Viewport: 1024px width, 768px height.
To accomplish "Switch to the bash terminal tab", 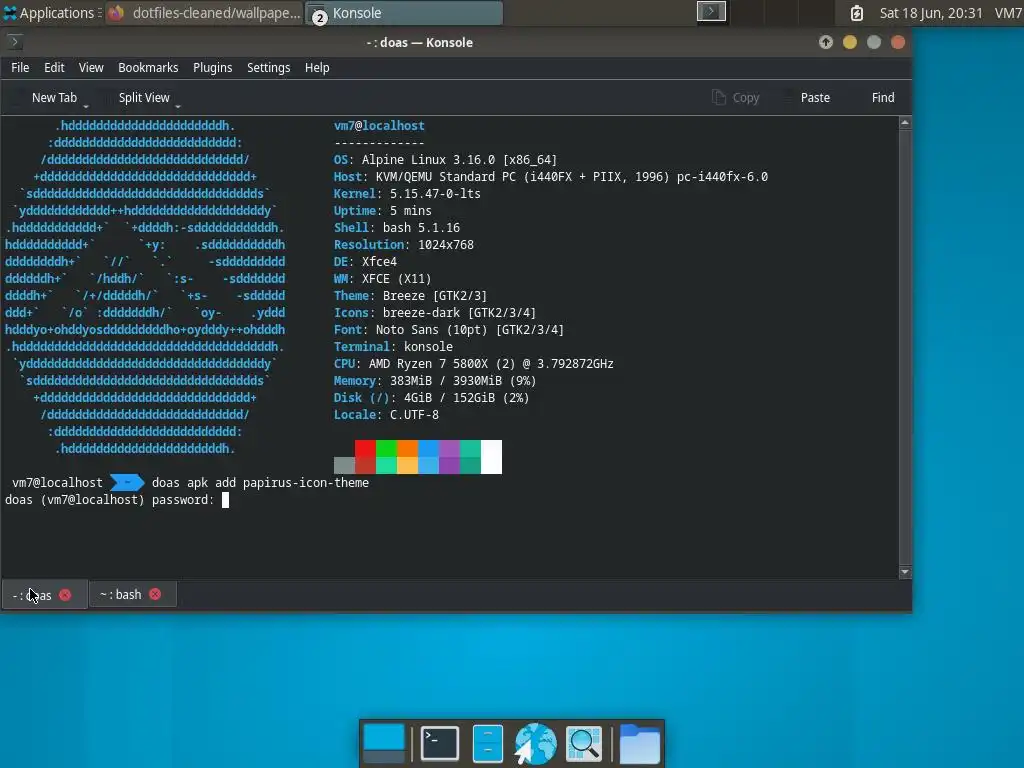I will 133,594.
